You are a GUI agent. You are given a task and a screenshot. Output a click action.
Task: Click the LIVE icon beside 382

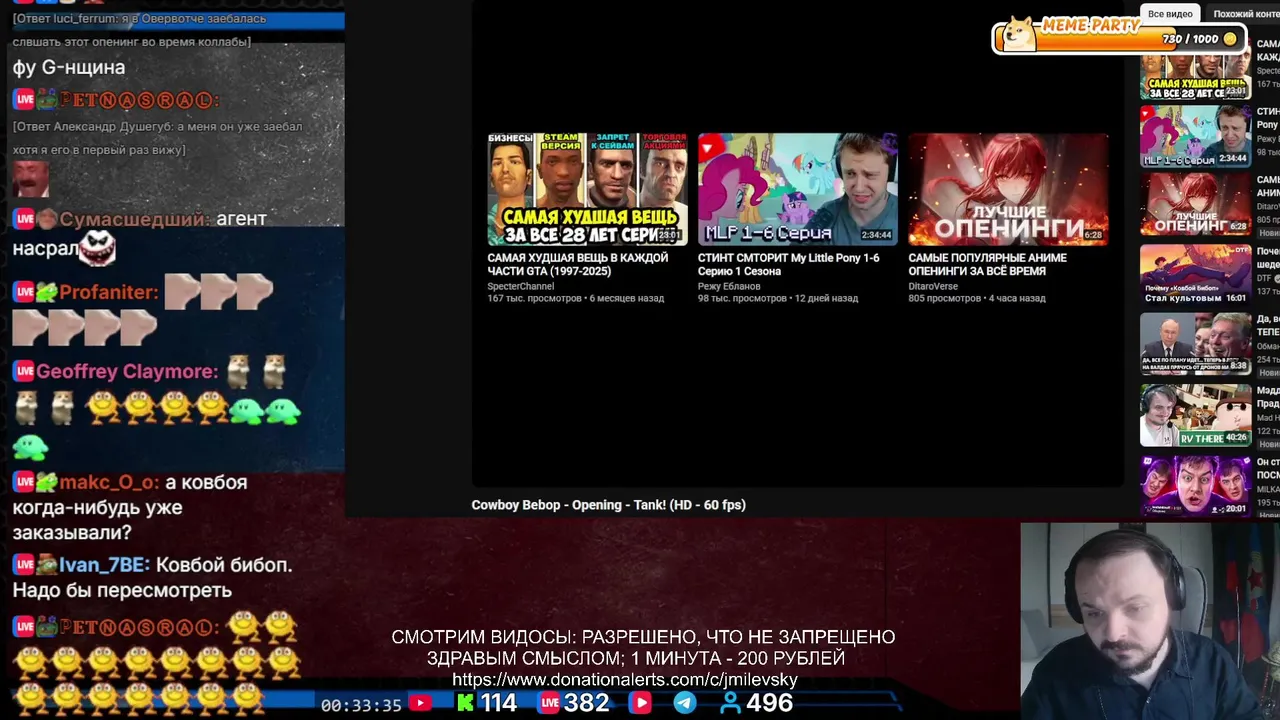coord(550,703)
